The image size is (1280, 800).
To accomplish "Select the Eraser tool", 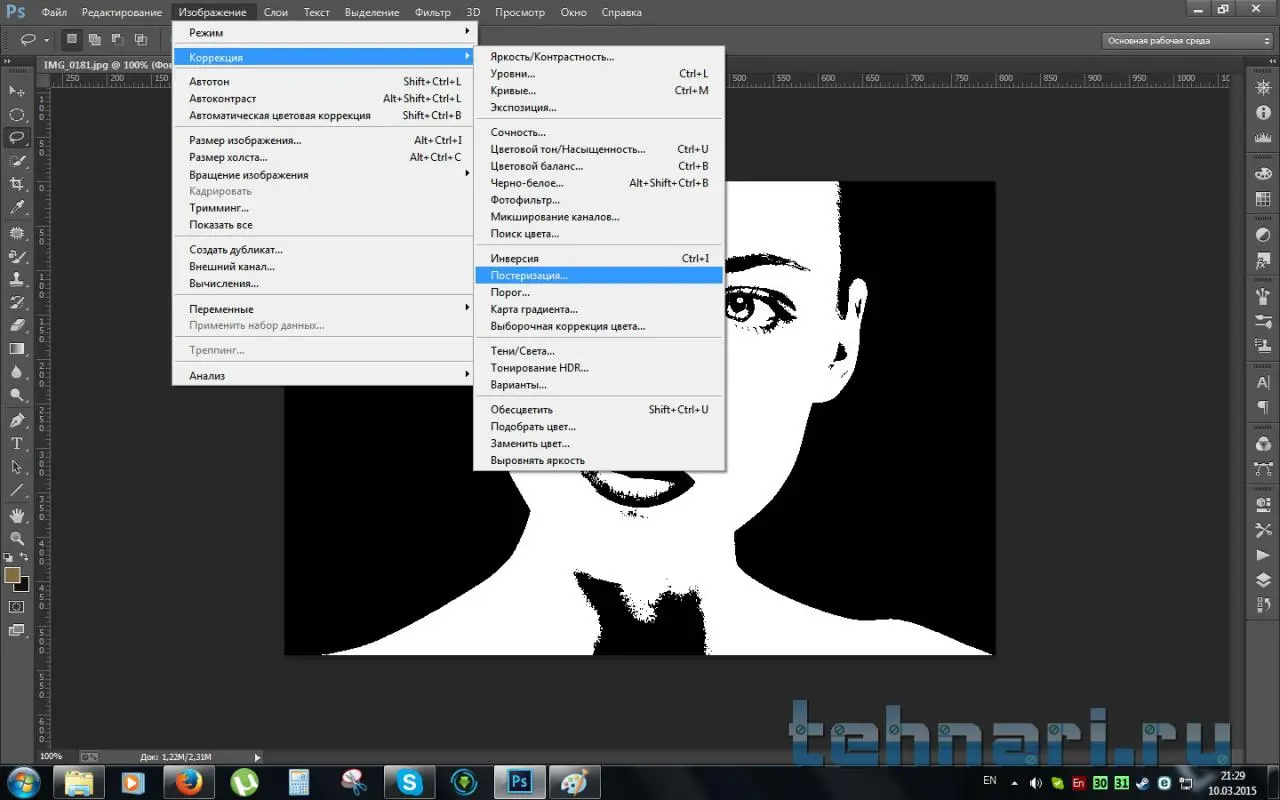I will point(17,325).
